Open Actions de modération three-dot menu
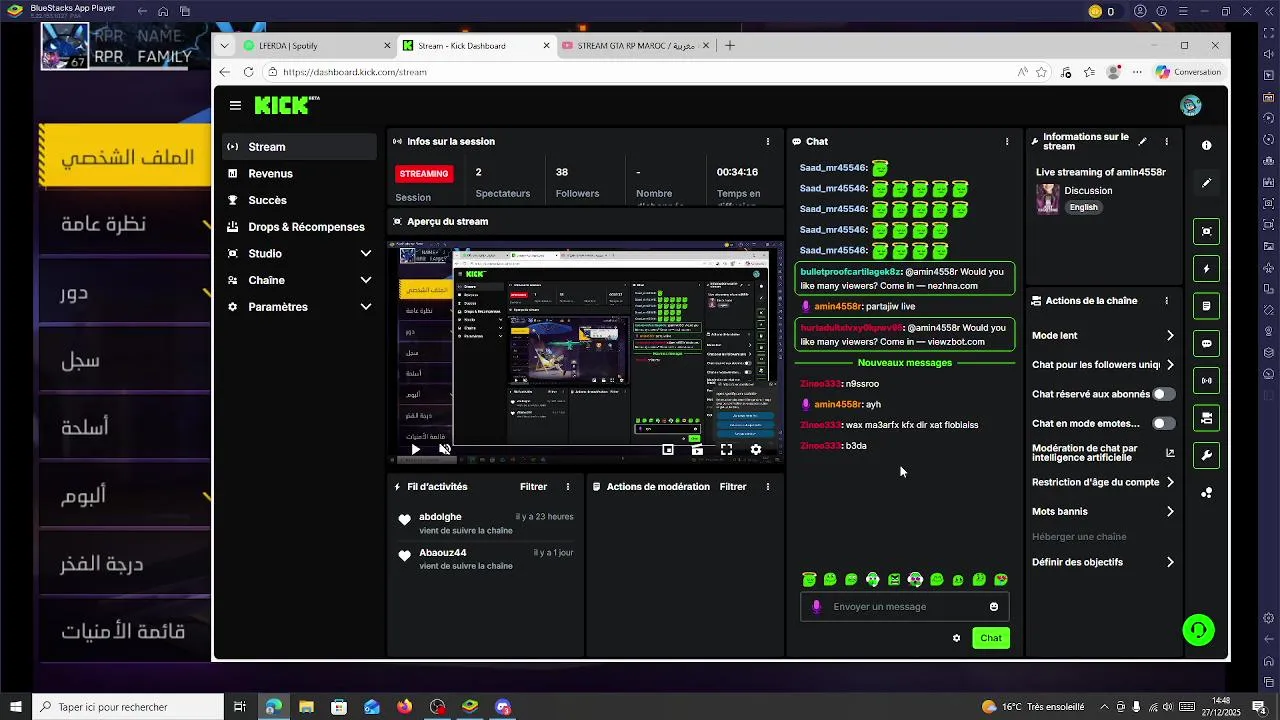Screen dimensions: 1280x720 click(x=768, y=486)
